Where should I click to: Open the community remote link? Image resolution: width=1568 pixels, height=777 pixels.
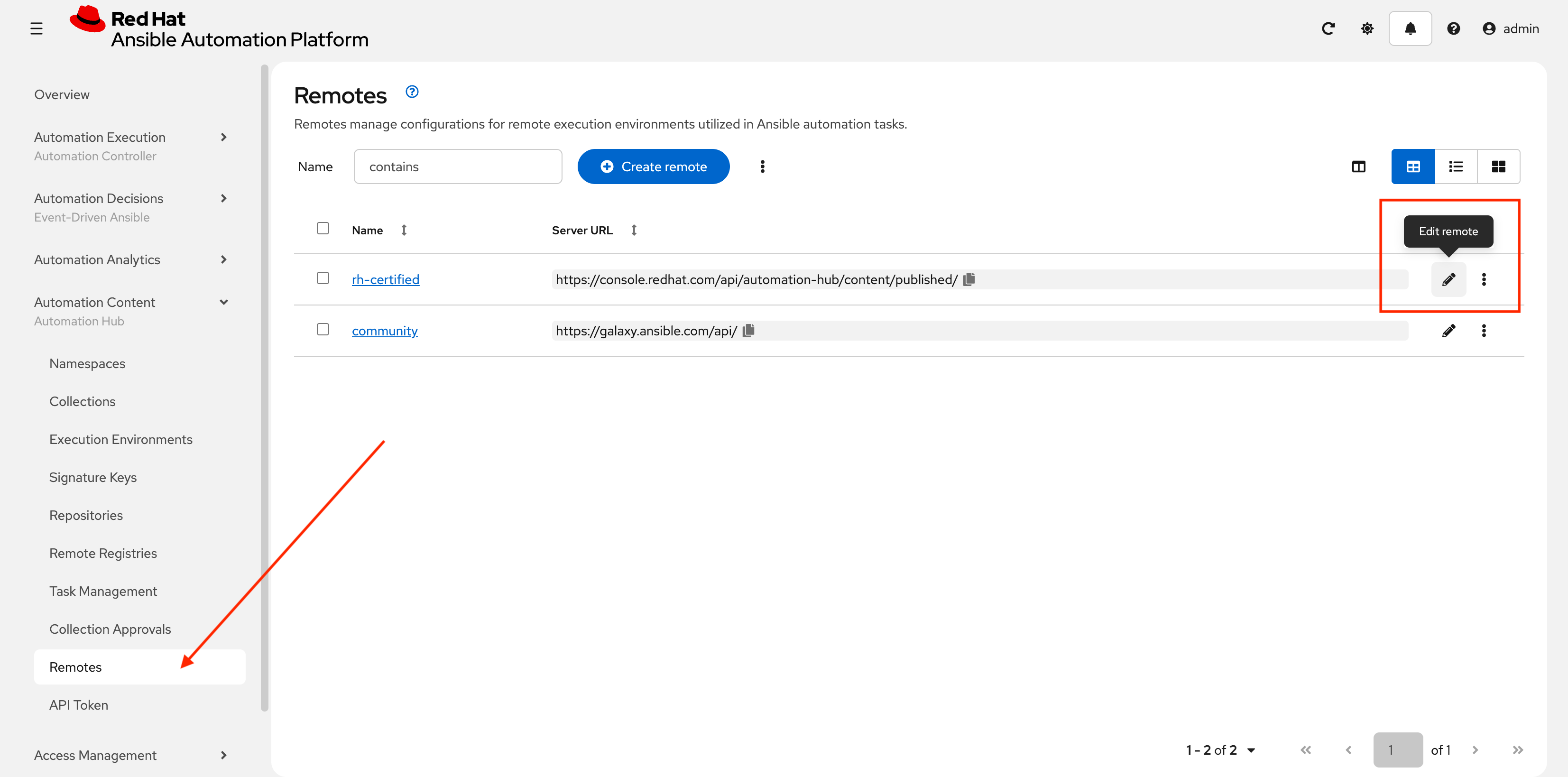pyautogui.click(x=384, y=330)
